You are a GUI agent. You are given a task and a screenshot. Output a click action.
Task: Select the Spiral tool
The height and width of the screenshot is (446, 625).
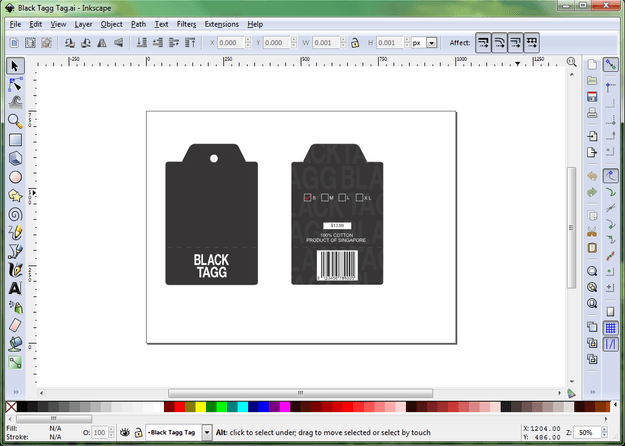pyautogui.click(x=15, y=214)
